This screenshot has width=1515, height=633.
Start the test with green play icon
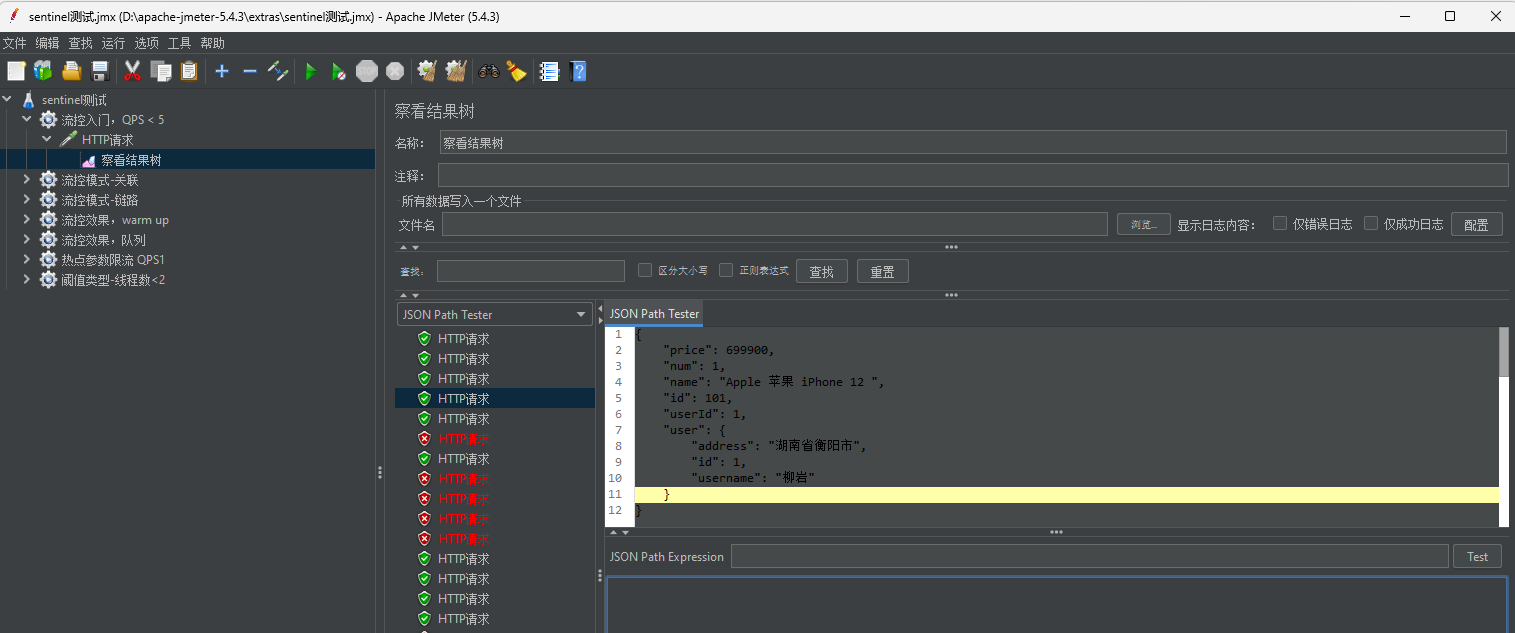(x=311, y=71)
